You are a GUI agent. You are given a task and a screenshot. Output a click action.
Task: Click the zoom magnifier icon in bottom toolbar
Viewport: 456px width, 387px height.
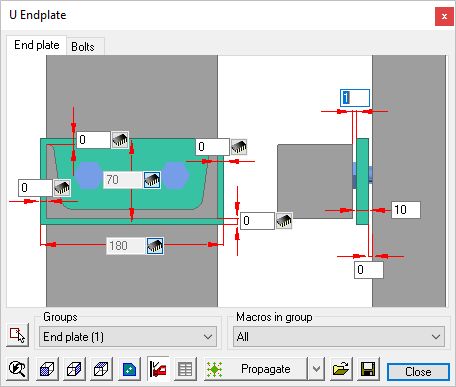point(17,369)
